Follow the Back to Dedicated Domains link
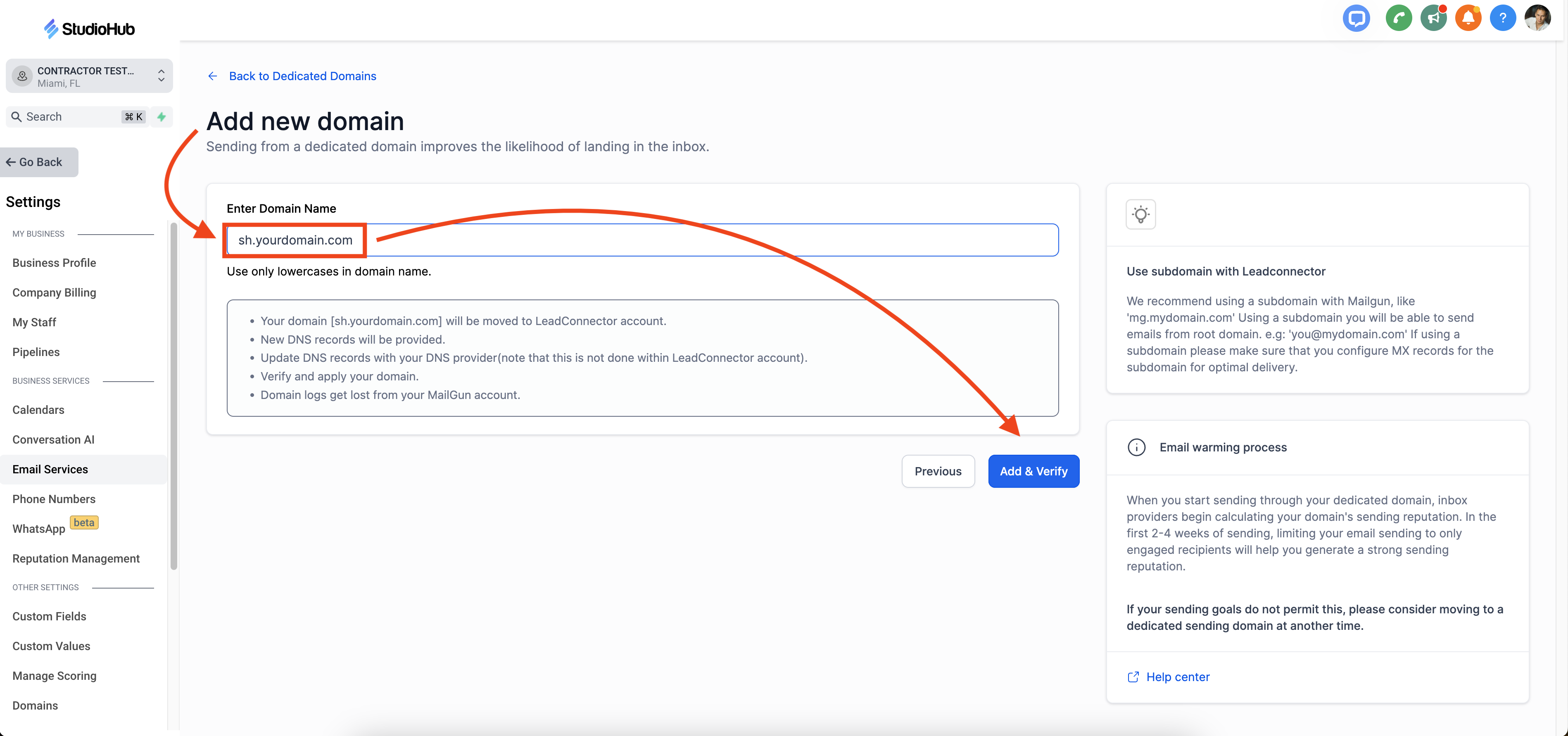Viewport: 1568px width, 736px height. [302, 76]
